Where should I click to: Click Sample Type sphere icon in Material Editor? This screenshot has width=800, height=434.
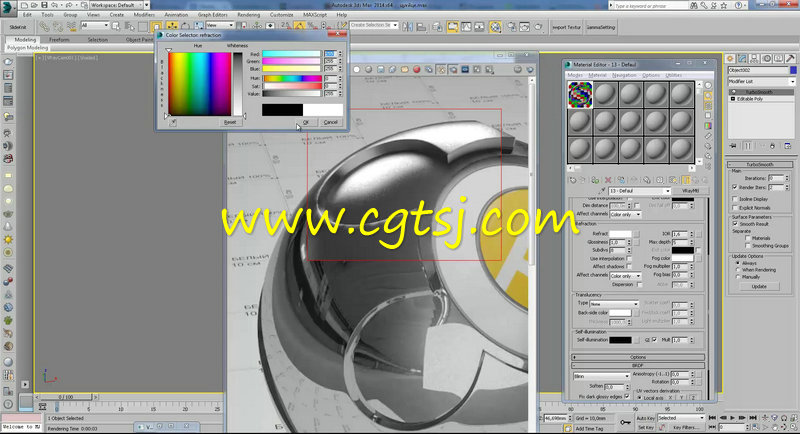708,86
